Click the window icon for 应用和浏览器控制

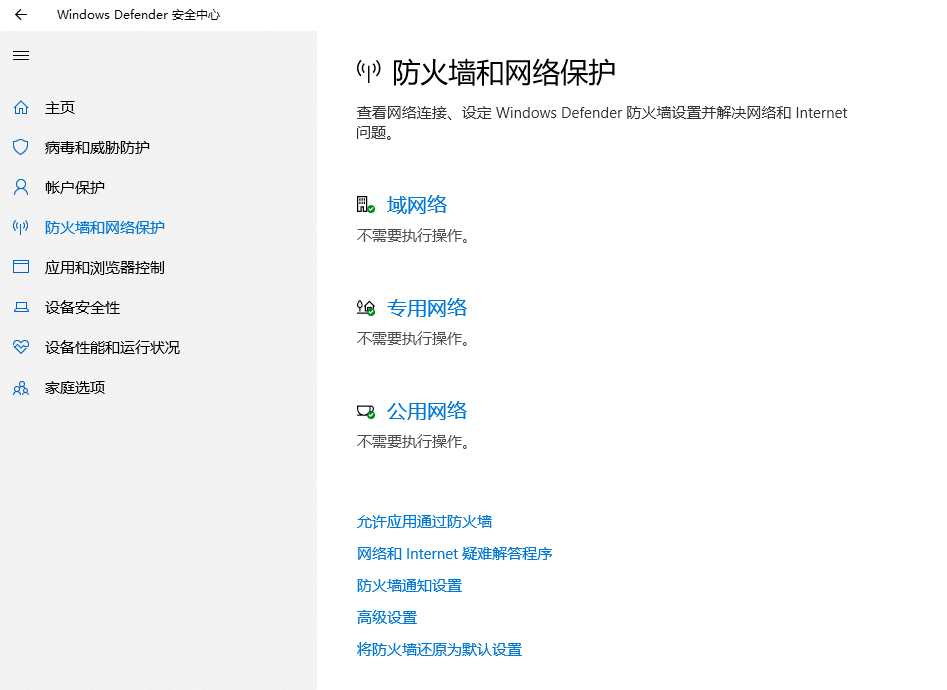point(21,267)
